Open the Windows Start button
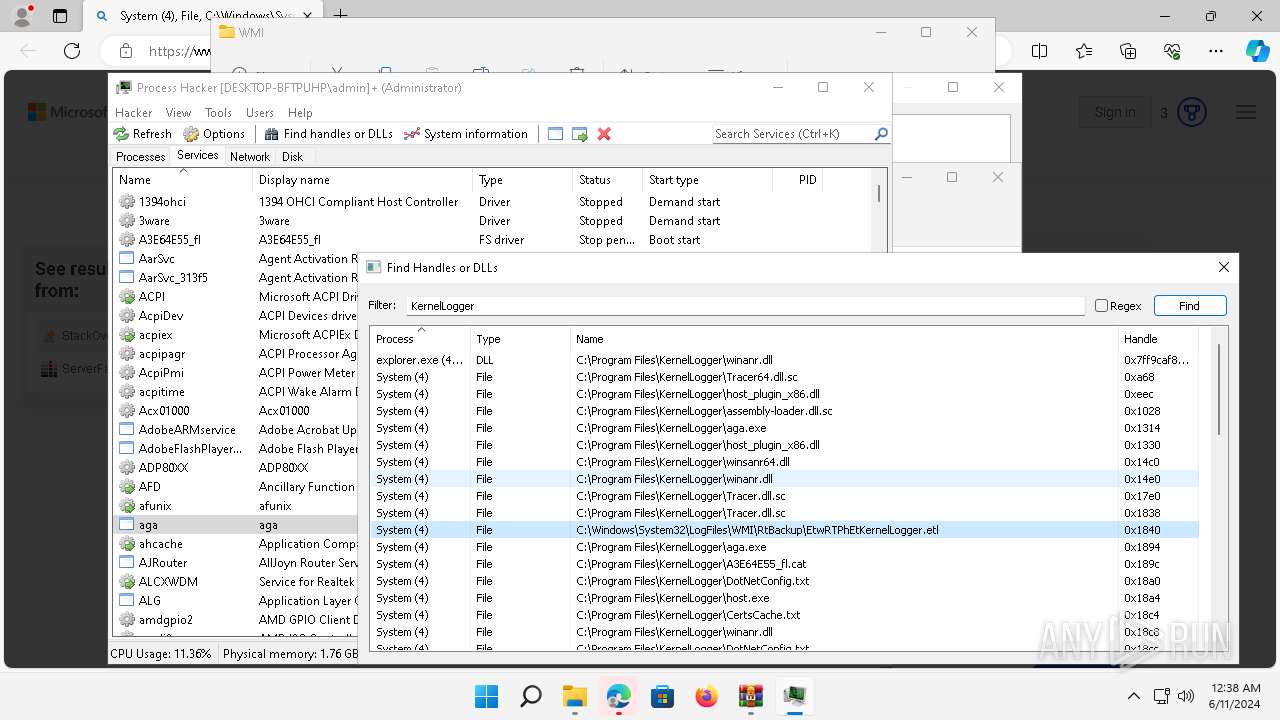Image resolution: width=1280 pixels, height=720 pixels. [487, 696]
